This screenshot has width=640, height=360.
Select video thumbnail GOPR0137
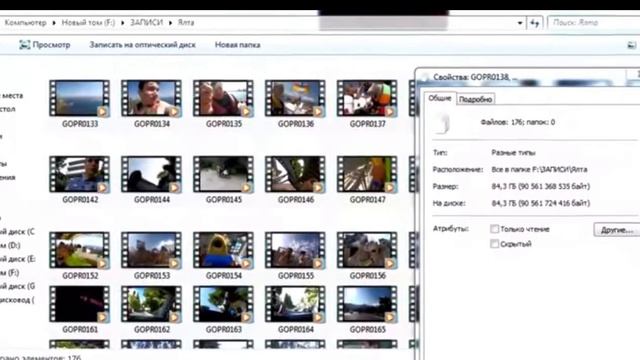pos(367,98)
